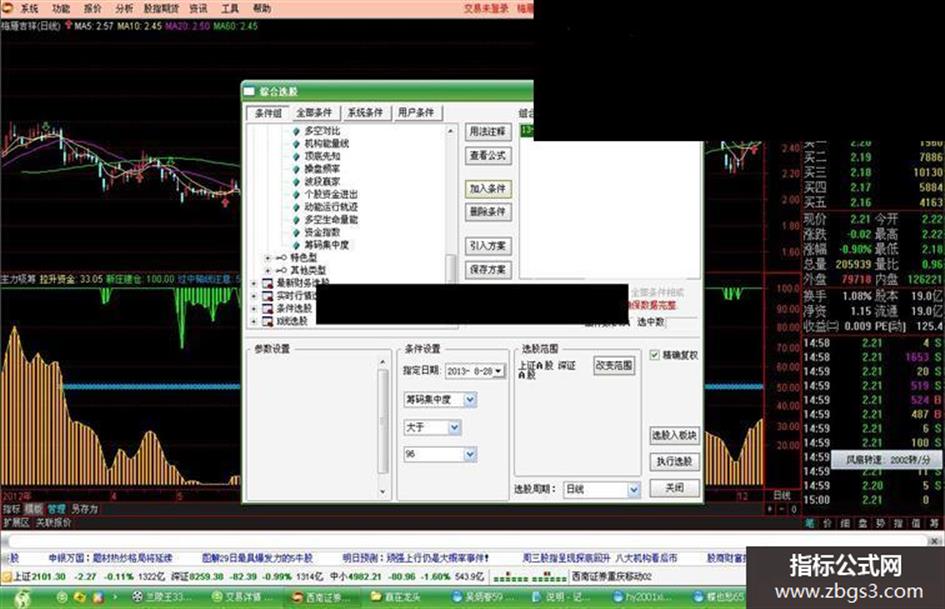Select the 波段赢家 condition item

tap(322, 181)
